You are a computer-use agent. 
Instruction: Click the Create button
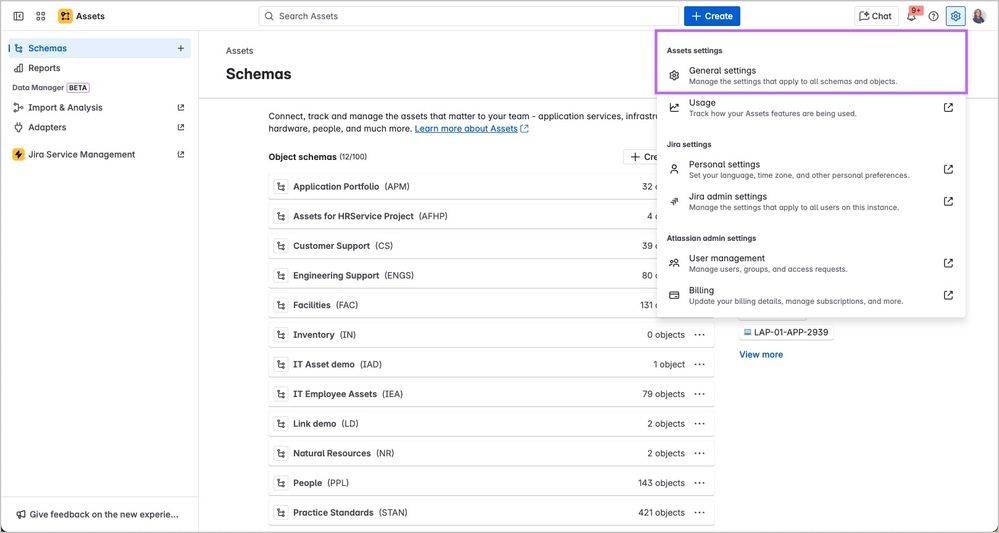coord(712,16)
